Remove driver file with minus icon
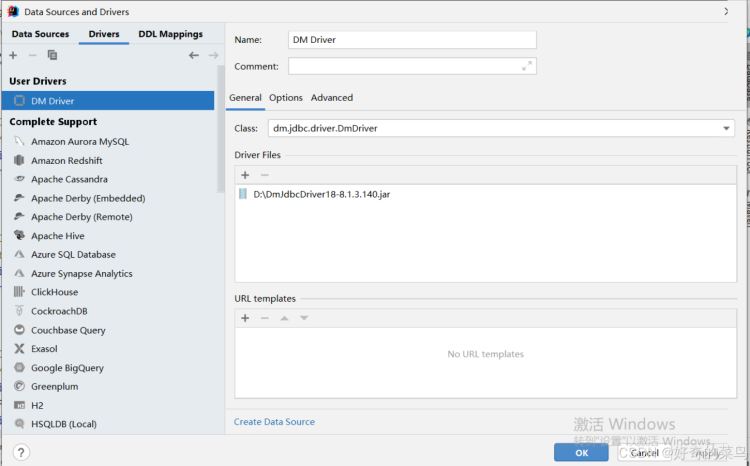 pos(265,175)
